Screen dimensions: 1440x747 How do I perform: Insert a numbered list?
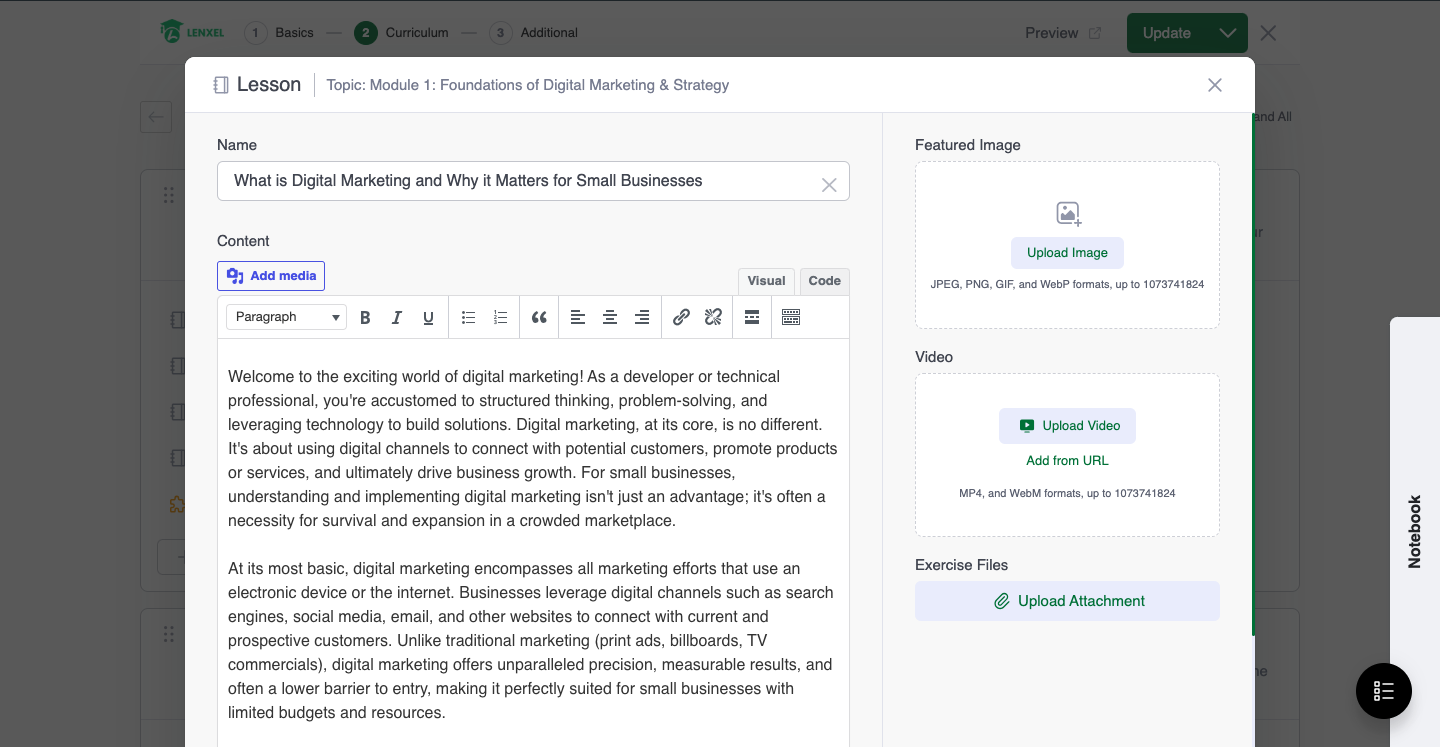point(500,317)
